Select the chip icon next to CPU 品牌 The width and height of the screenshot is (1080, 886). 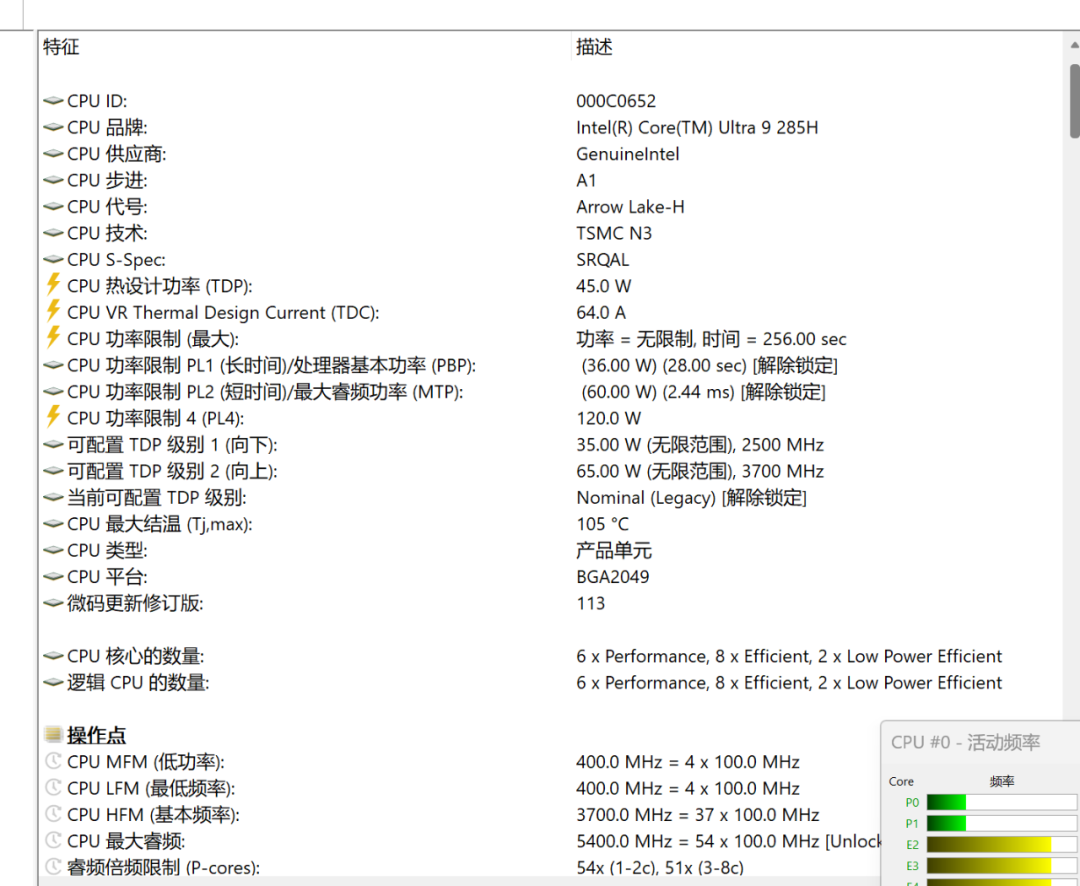(53, 127)
